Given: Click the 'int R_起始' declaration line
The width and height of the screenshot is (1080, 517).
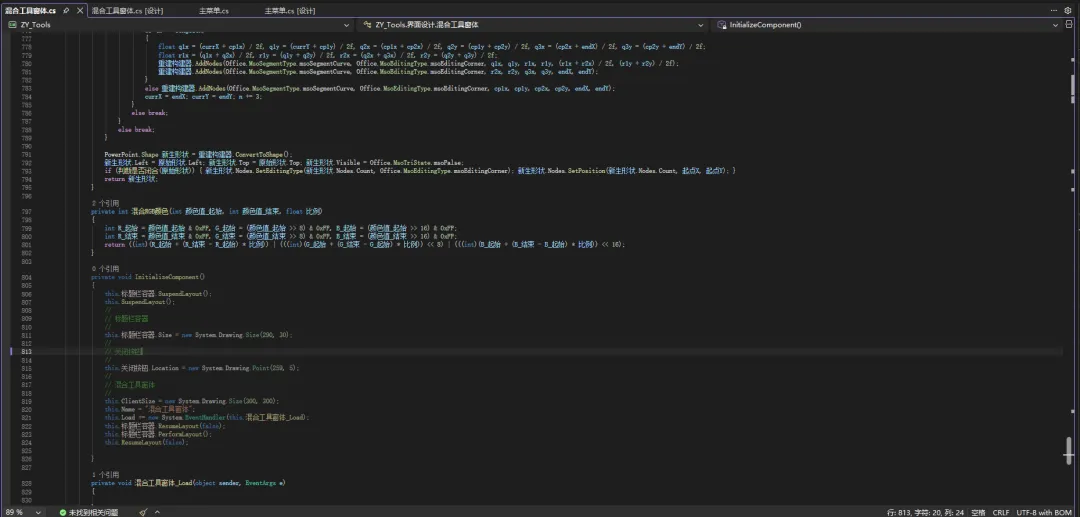Looking at the screenshot, I should pyautogui.click(x=280, y=228).
